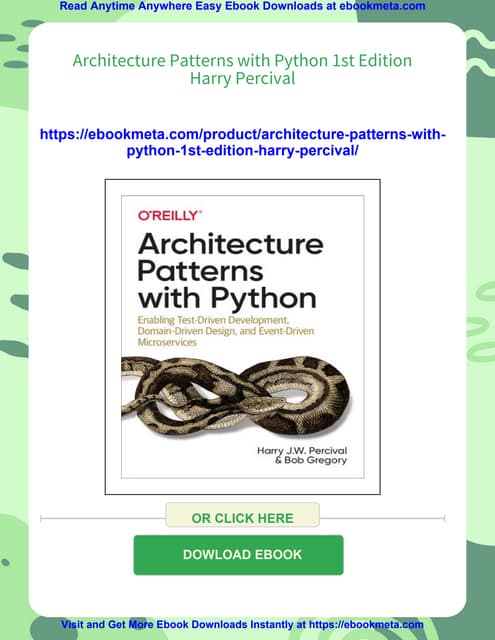Click the python snake illustration
The width and height of the screenshot is (495, 640).
pos(236,394)
